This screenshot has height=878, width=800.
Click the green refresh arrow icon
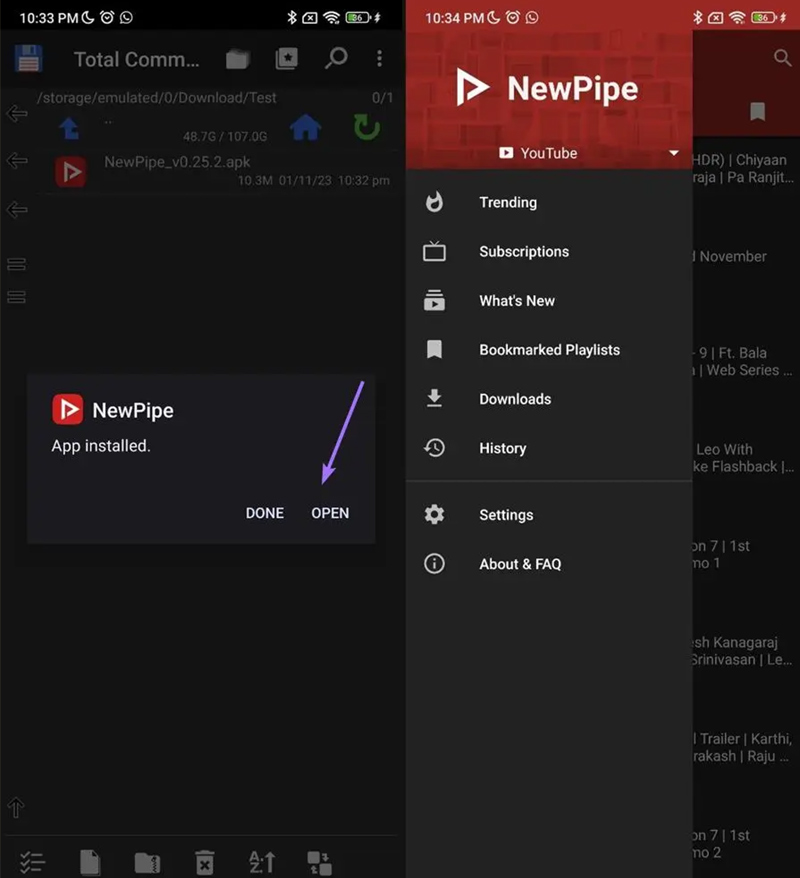click(x=366, y=127)
